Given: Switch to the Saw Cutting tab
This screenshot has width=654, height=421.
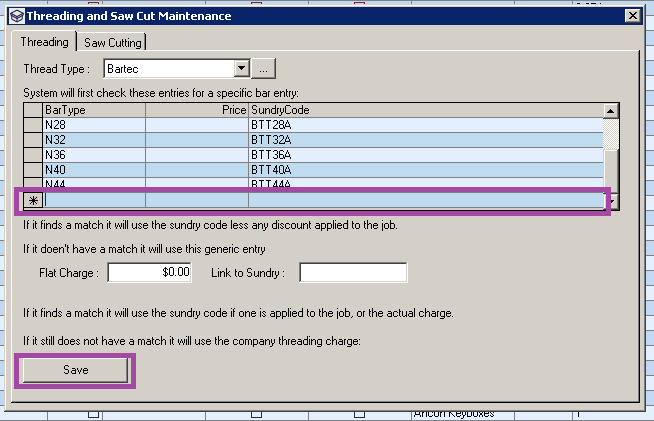Looking at the screenshot, I should coord(113,43).
